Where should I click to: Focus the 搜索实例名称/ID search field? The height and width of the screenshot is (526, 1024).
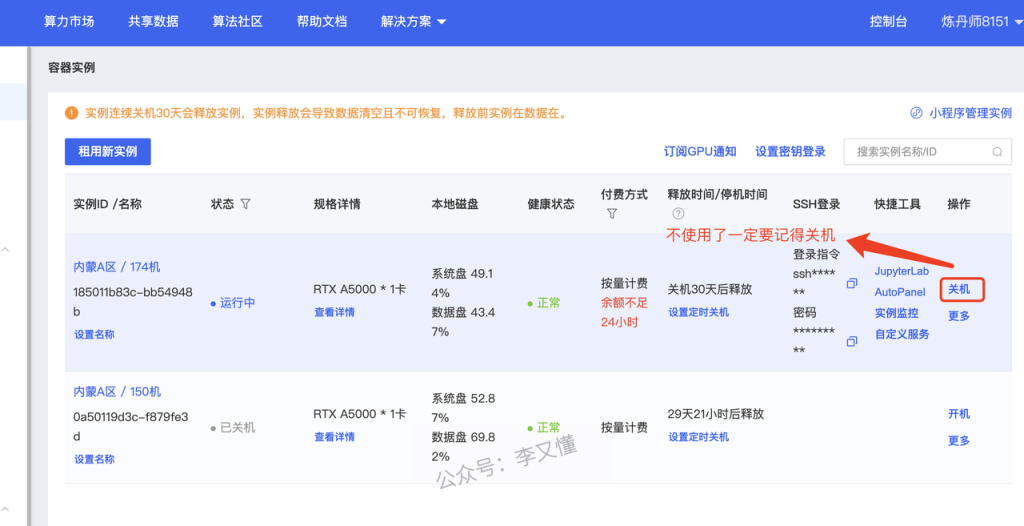(x=918, y=152)
